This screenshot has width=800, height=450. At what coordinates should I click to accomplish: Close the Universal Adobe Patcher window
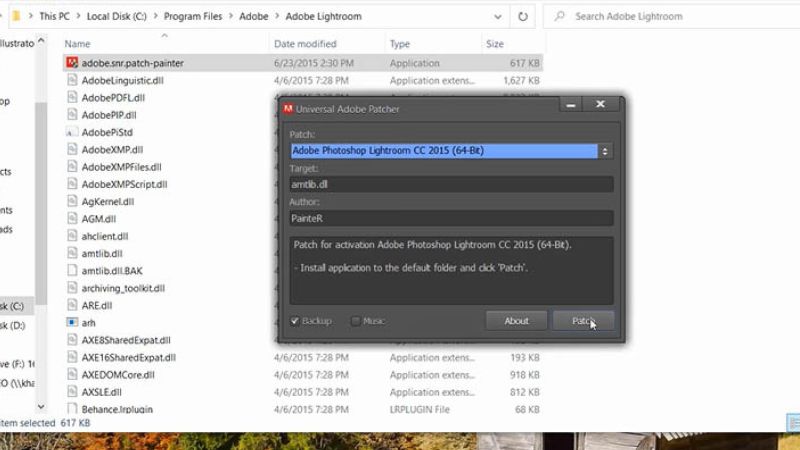coord(601,104)
